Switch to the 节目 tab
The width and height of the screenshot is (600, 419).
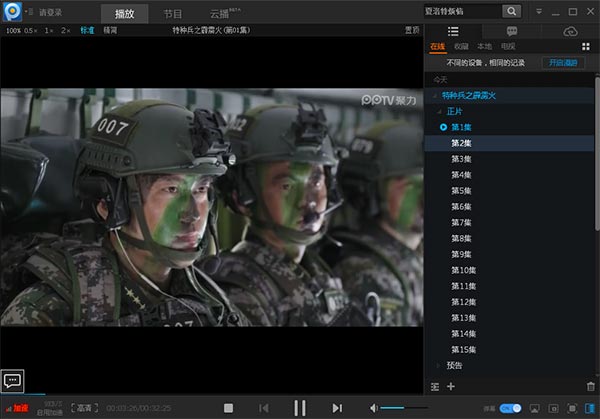173,14
